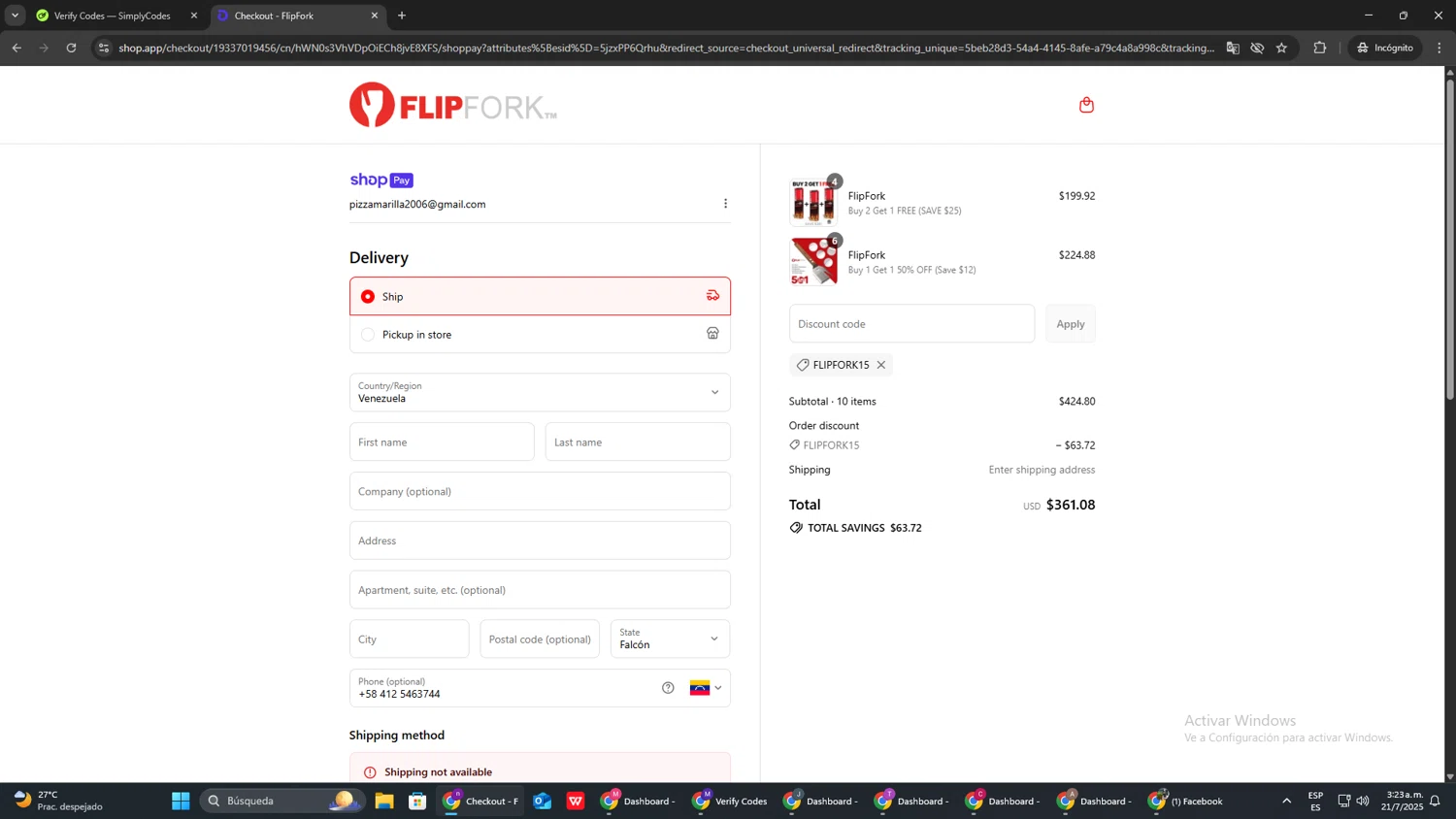Open the weather widget showing 27°C

58,801
